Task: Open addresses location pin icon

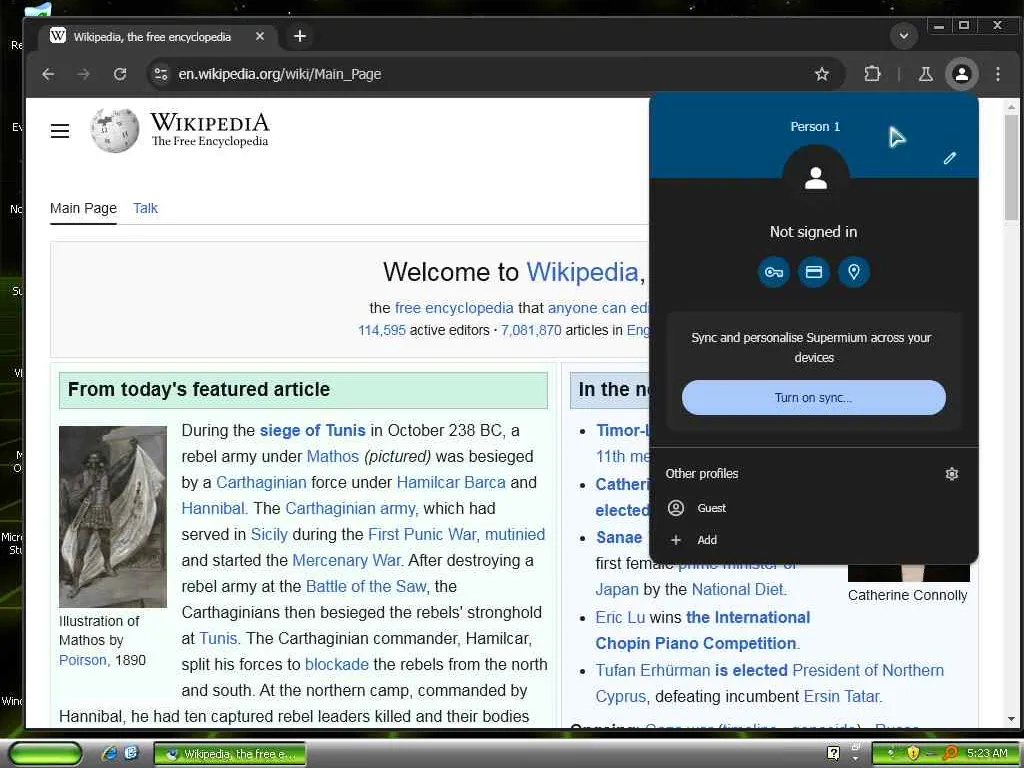Action: pyautogui.click(x=854, y=272)
